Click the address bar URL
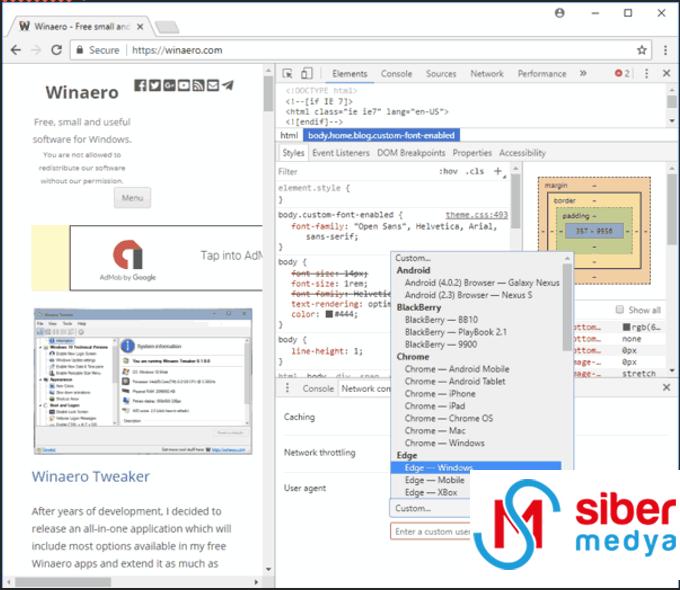This screenshot has width=680, height=590. 177,50
